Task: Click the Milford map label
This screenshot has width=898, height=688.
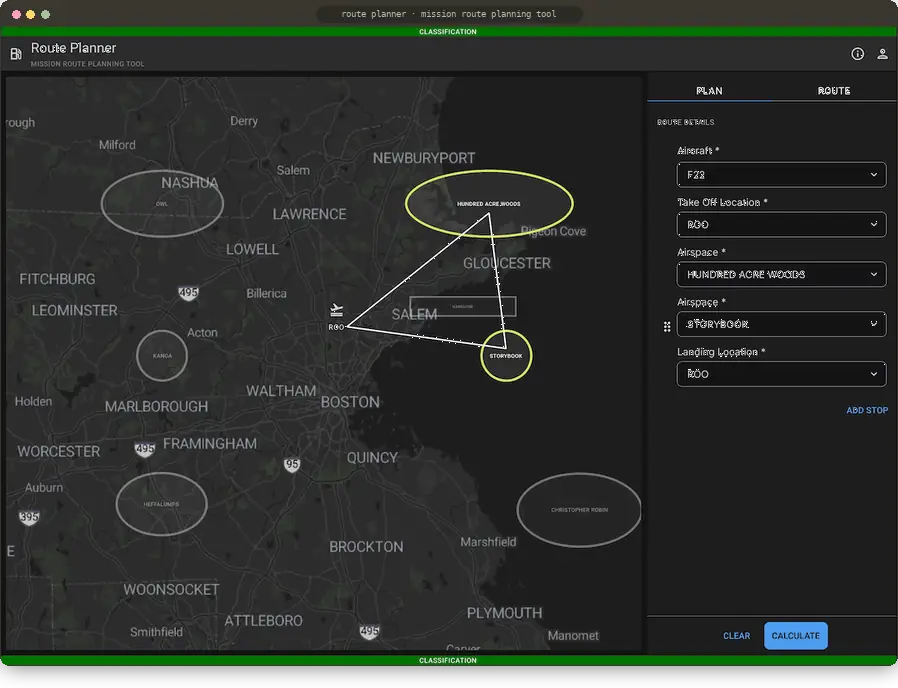Action: [x=117, y=145]
